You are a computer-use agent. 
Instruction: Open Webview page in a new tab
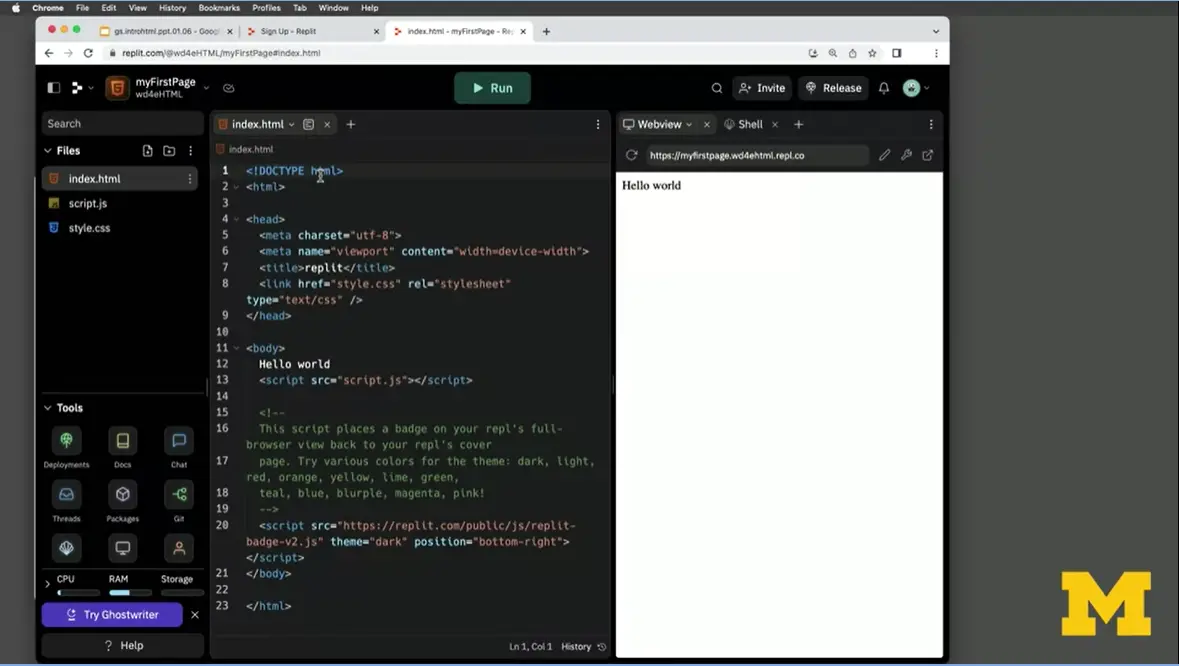tap(928, 155)
